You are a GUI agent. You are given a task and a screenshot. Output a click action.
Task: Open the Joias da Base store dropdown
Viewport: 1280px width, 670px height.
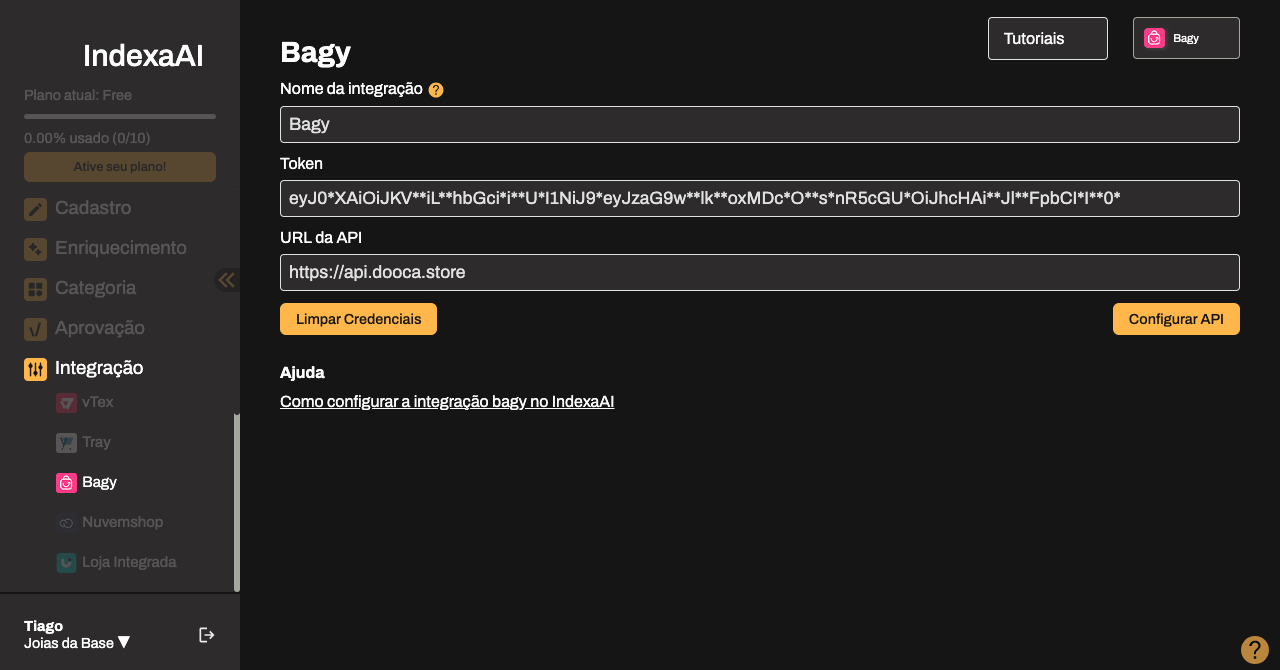pos(77,643)
